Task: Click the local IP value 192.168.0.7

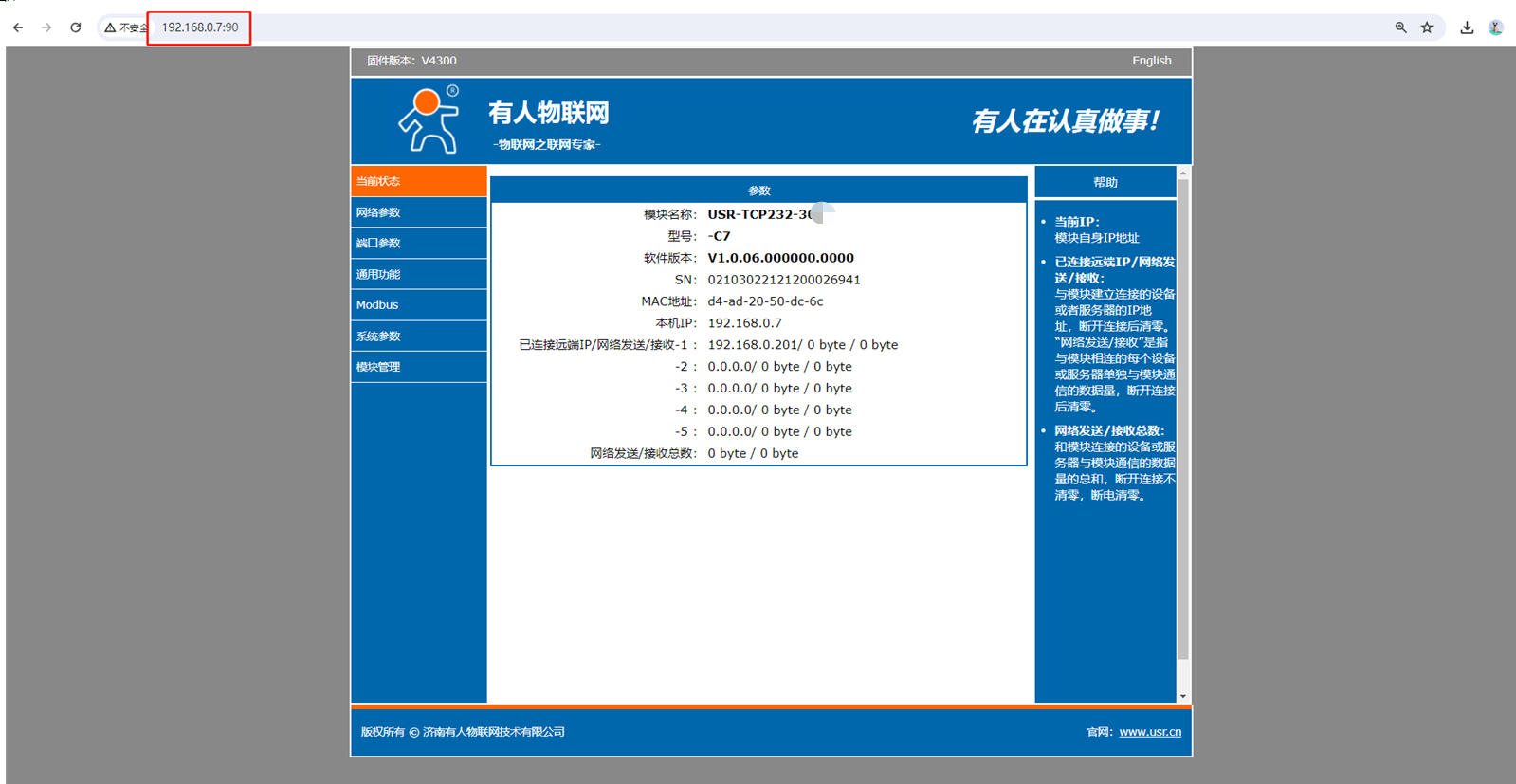Action: (x=744, y=323)
